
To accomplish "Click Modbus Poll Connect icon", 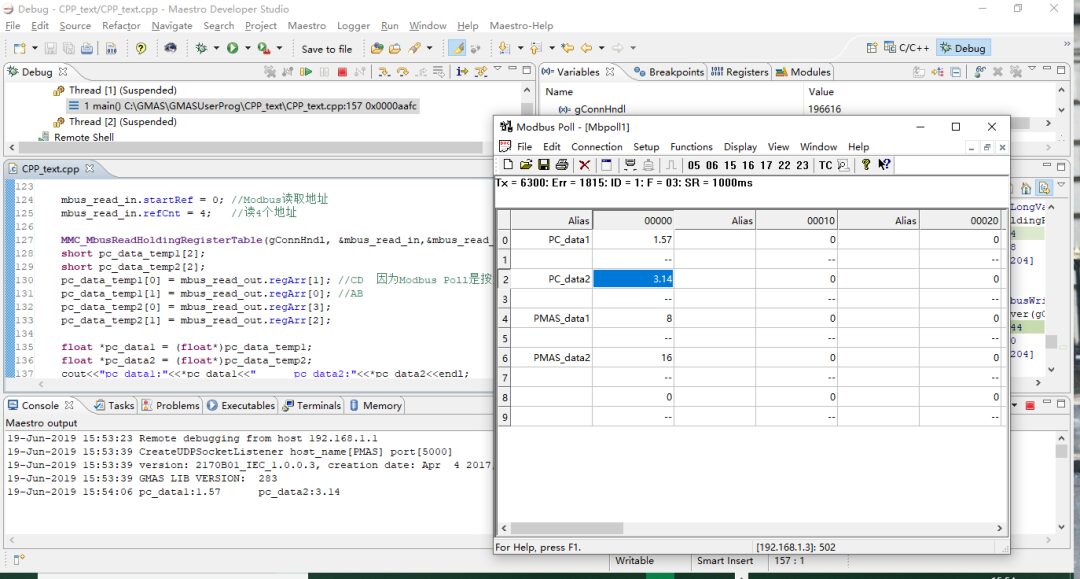I will click(x=630, y=165).
